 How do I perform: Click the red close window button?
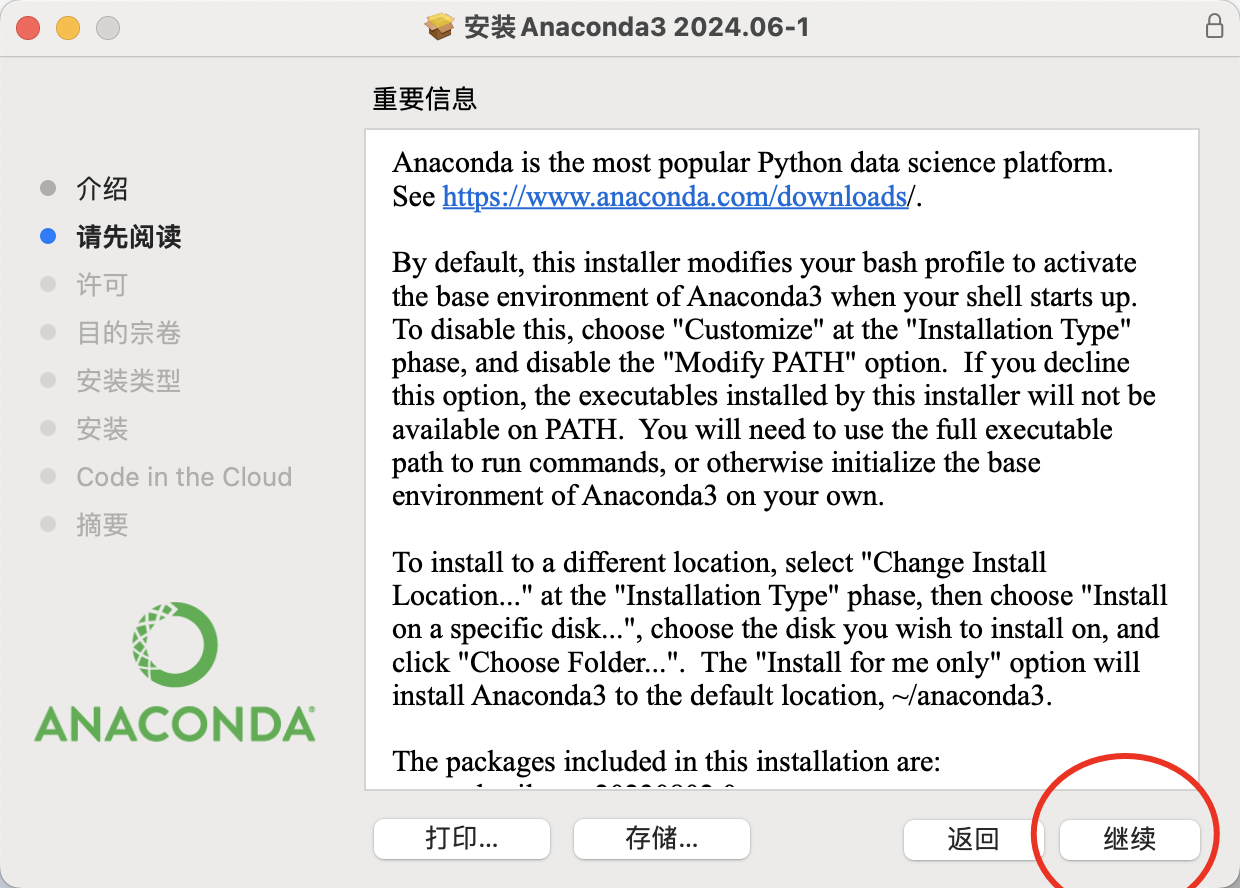pos(28,28)
